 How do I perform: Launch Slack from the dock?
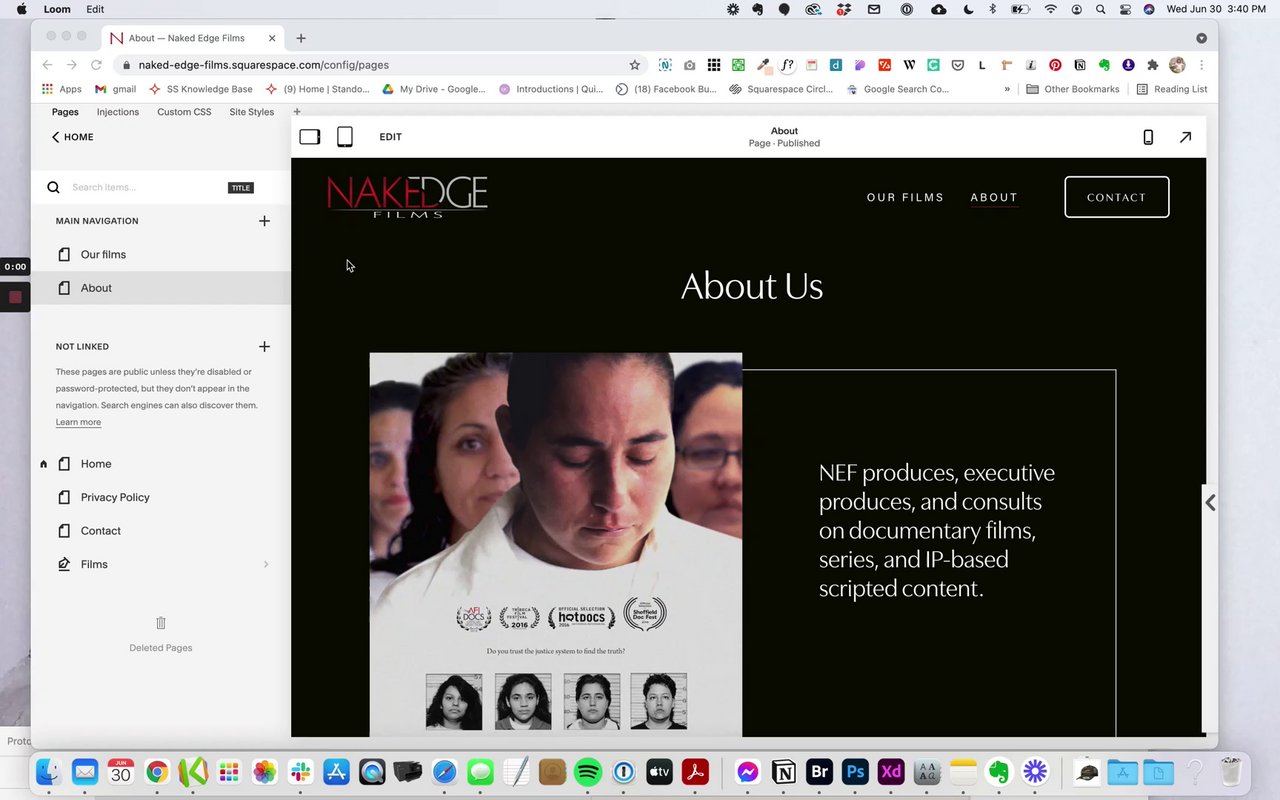coord(300,772)
